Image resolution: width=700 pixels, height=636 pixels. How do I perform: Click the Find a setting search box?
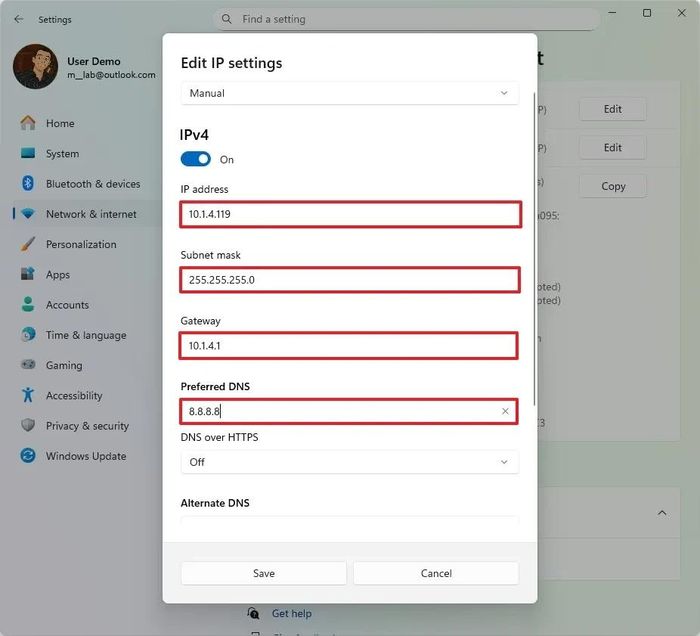pyautogui.click(x=407, y=19)
